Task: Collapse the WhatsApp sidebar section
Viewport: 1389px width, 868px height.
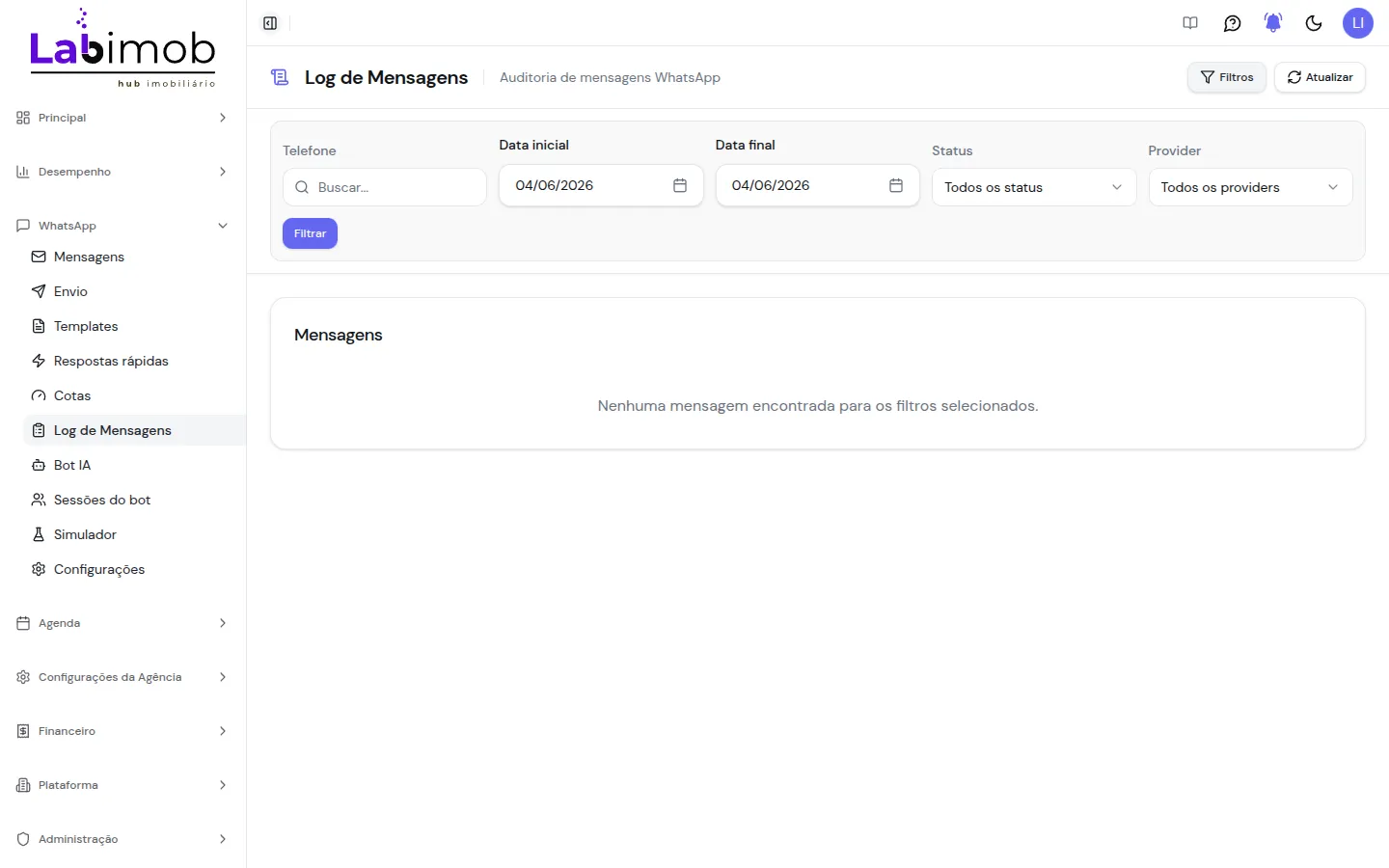Action: (123, 226)
